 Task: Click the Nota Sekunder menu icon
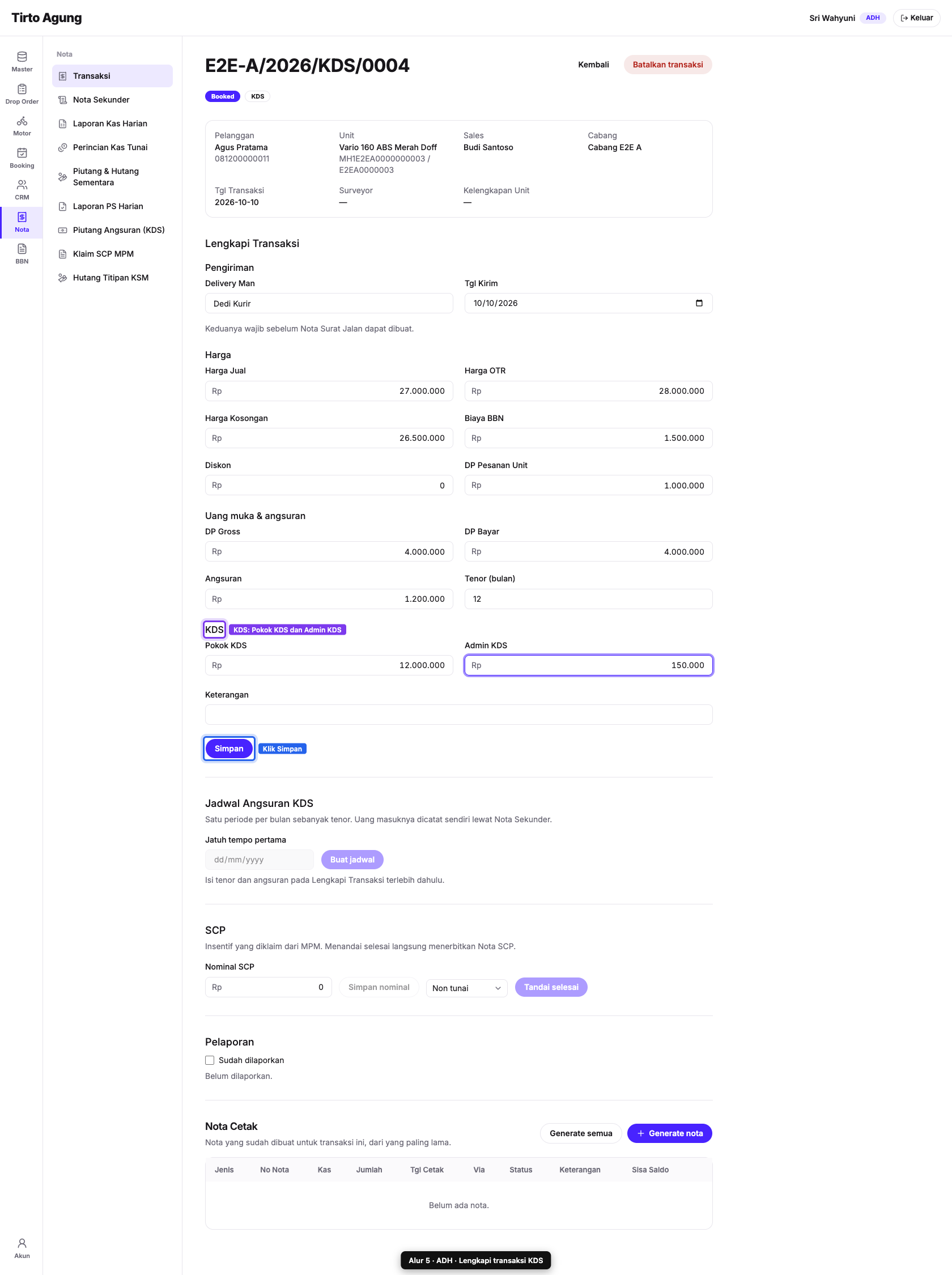(63, 100)
